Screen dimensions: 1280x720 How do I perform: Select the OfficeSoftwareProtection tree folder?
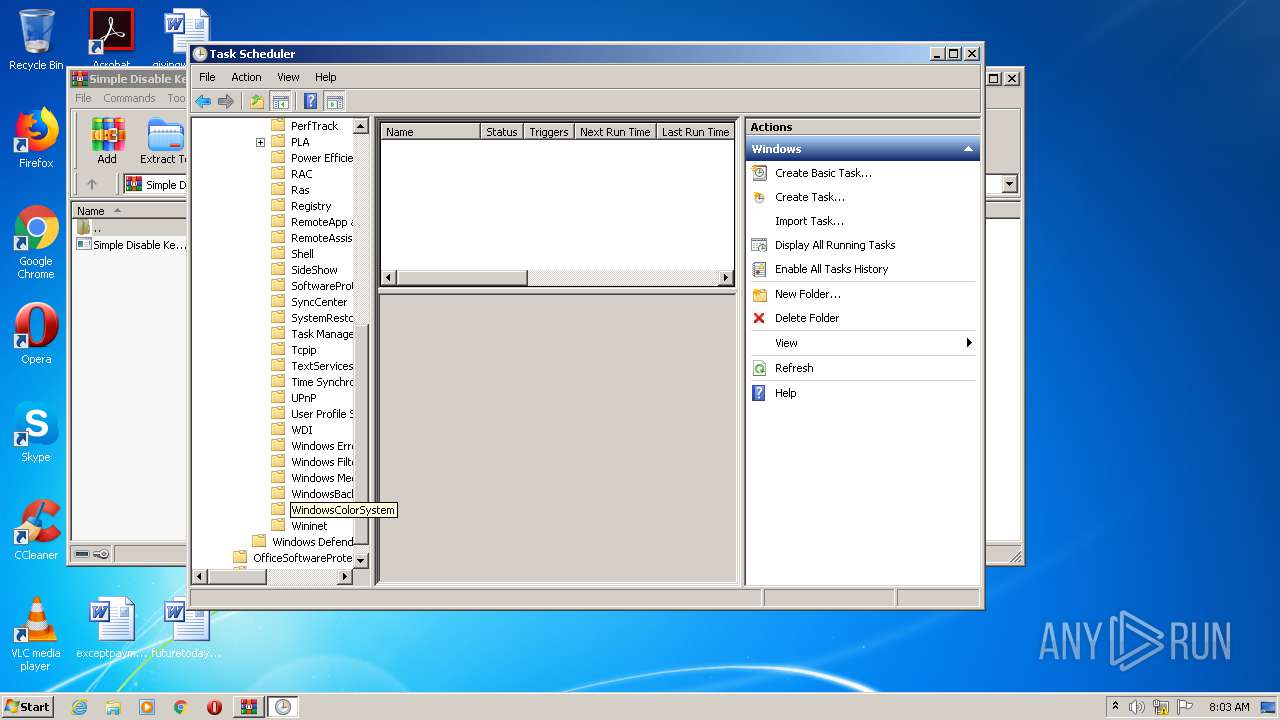click(302, 558)
